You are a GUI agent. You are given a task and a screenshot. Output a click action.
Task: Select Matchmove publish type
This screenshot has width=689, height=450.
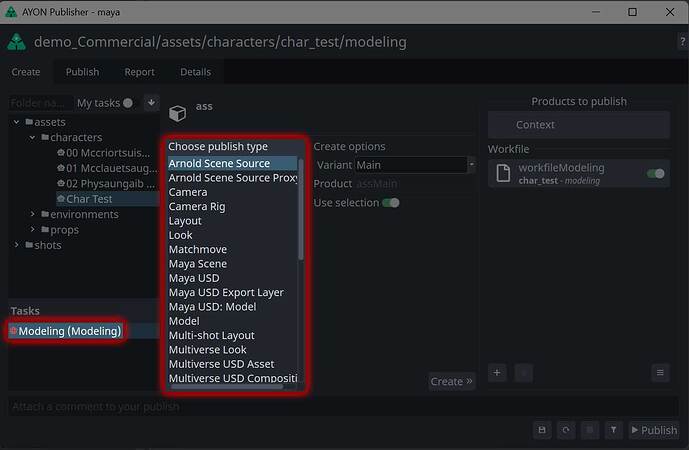click(232, 250)
